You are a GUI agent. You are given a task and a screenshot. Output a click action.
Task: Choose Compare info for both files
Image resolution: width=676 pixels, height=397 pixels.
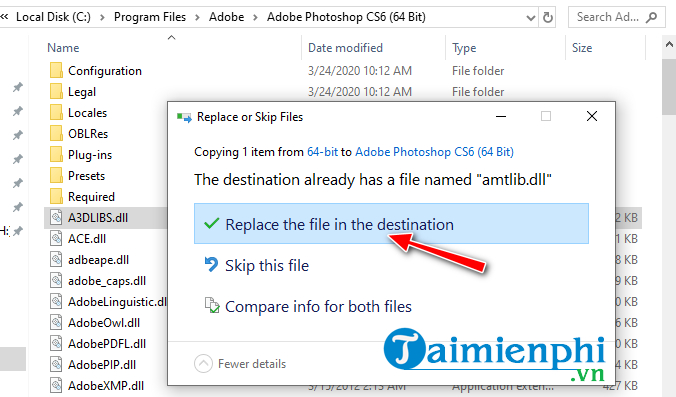(x=318, y=306)
